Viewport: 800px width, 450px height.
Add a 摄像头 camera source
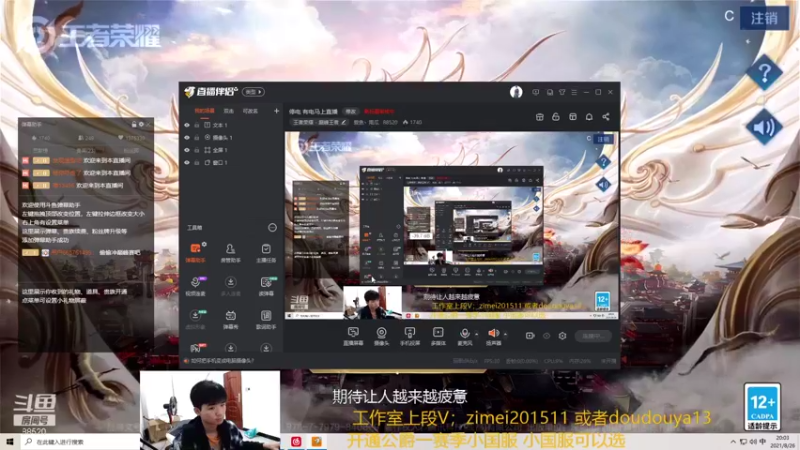[381, 336]
